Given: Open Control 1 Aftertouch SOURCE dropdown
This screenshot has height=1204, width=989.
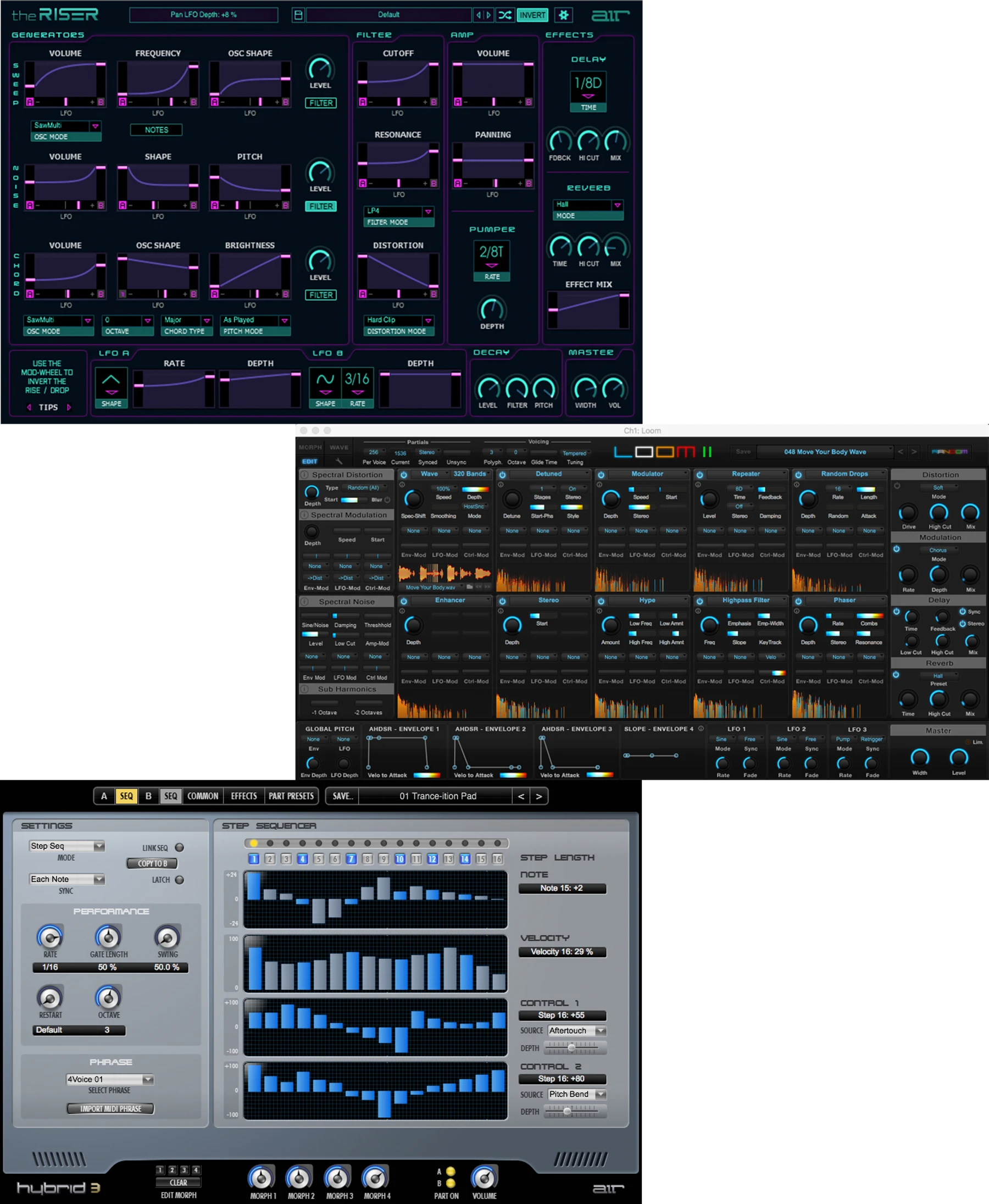Looking at the screenshot, I should click(576, 1030).
